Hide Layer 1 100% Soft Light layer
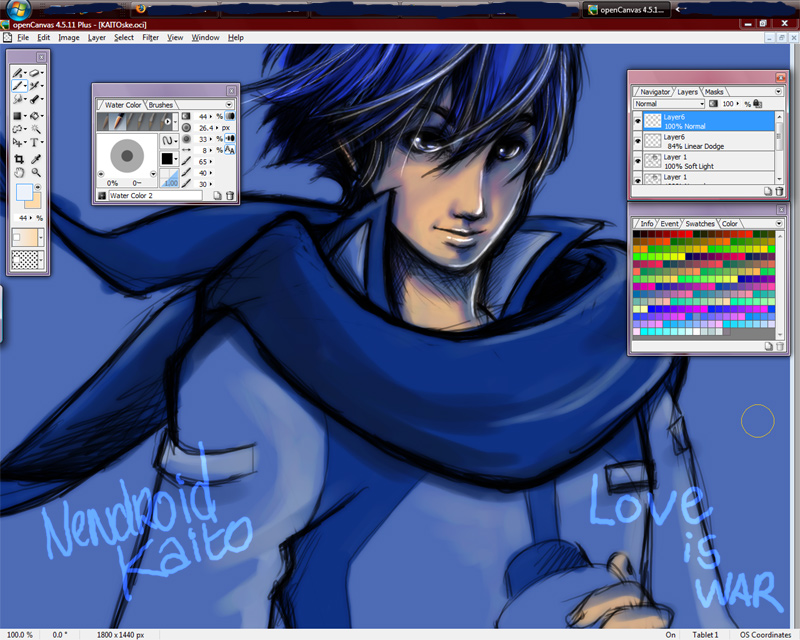The height and width of the screenshot is (640, 800). click(638, 161)
